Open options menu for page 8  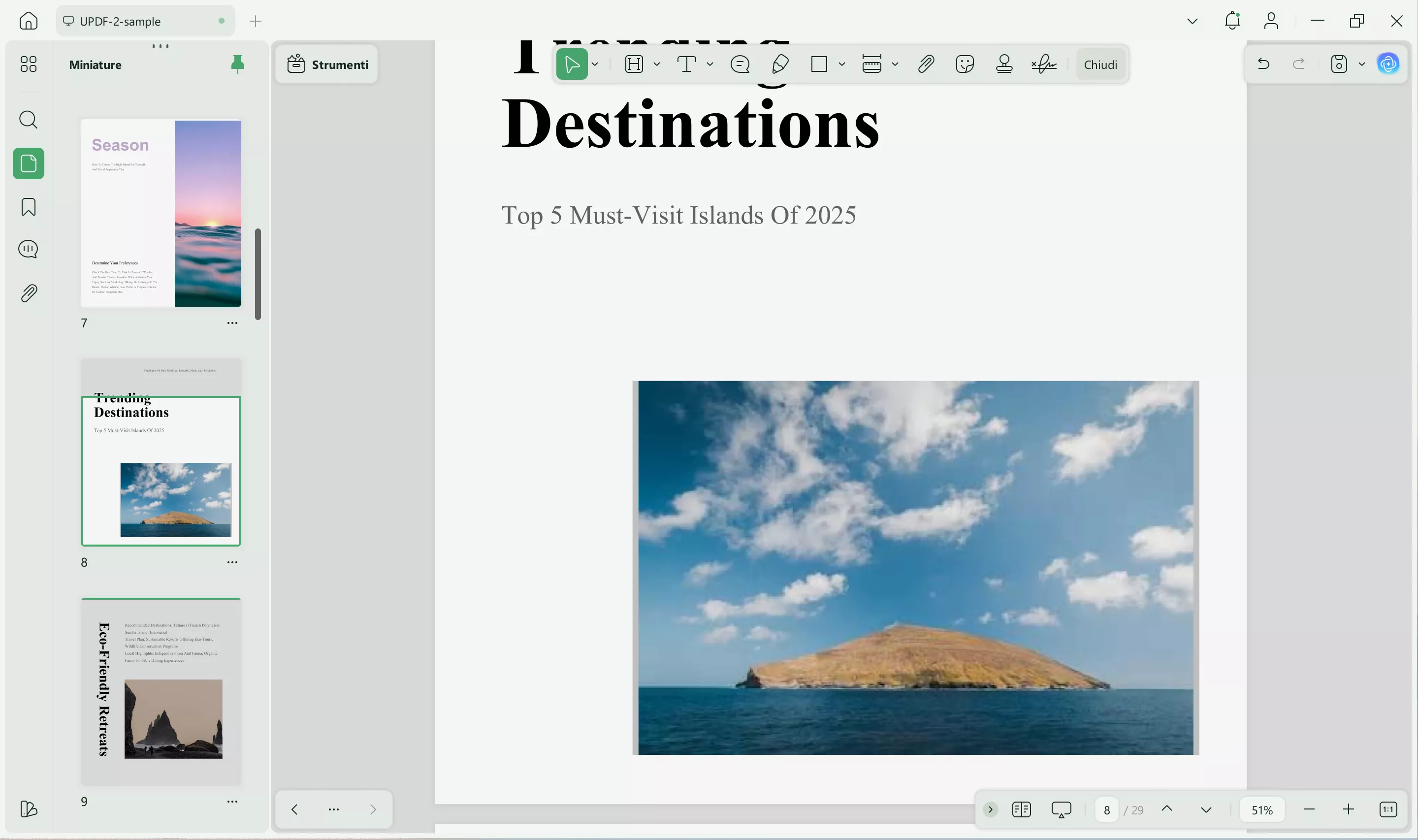pyautogui.click(x=232, y=561)
